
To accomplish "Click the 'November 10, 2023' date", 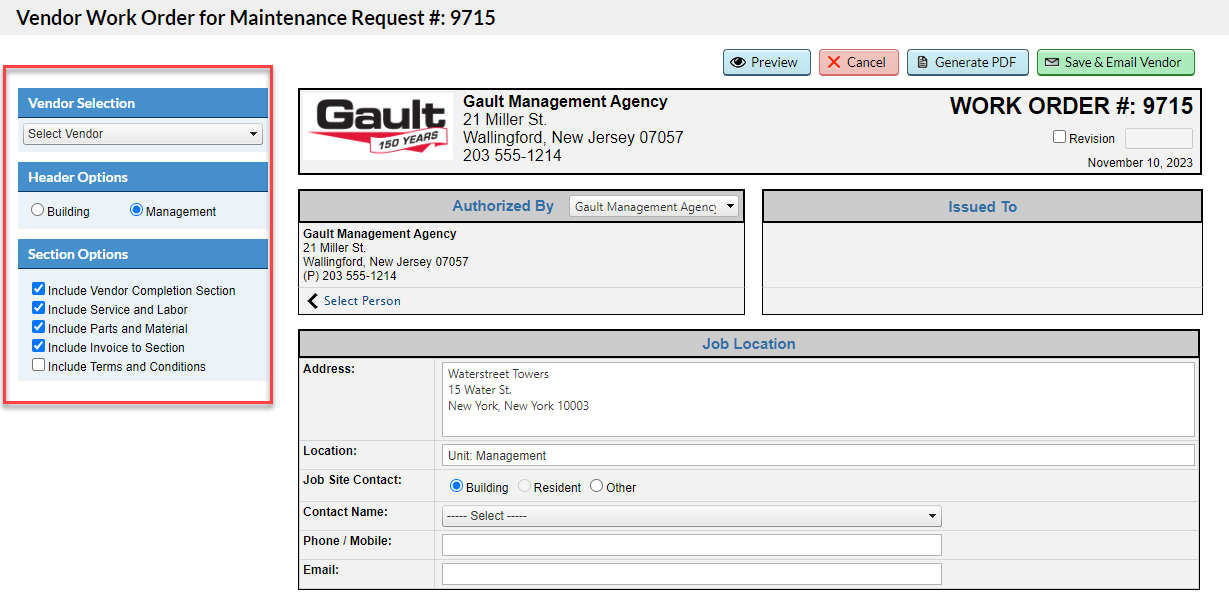I will coord(1140,163).
